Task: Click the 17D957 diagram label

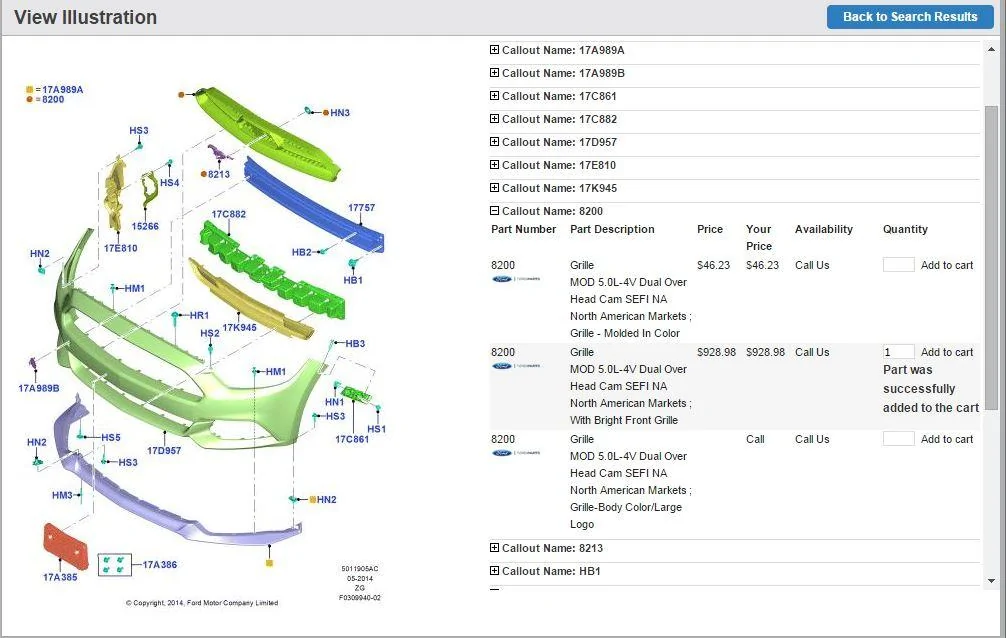Action: (x=164, y=451)
